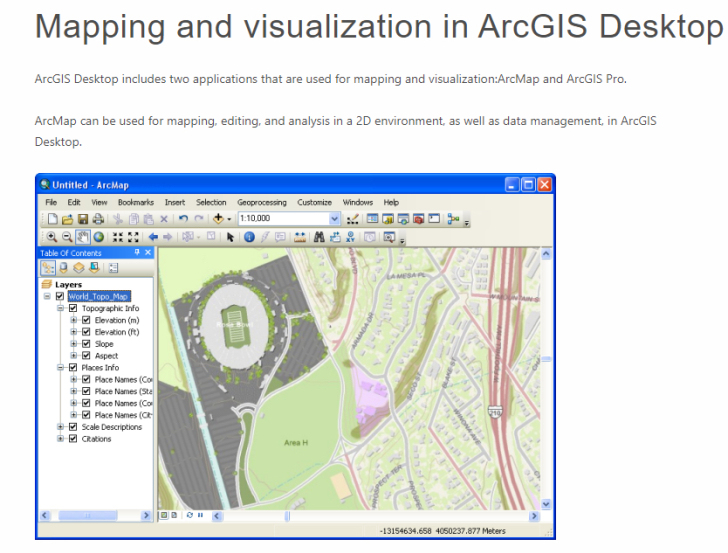Open the Find Route tool
The width and height of the screenshot is (728, 553).
click(x=335, y=237)
